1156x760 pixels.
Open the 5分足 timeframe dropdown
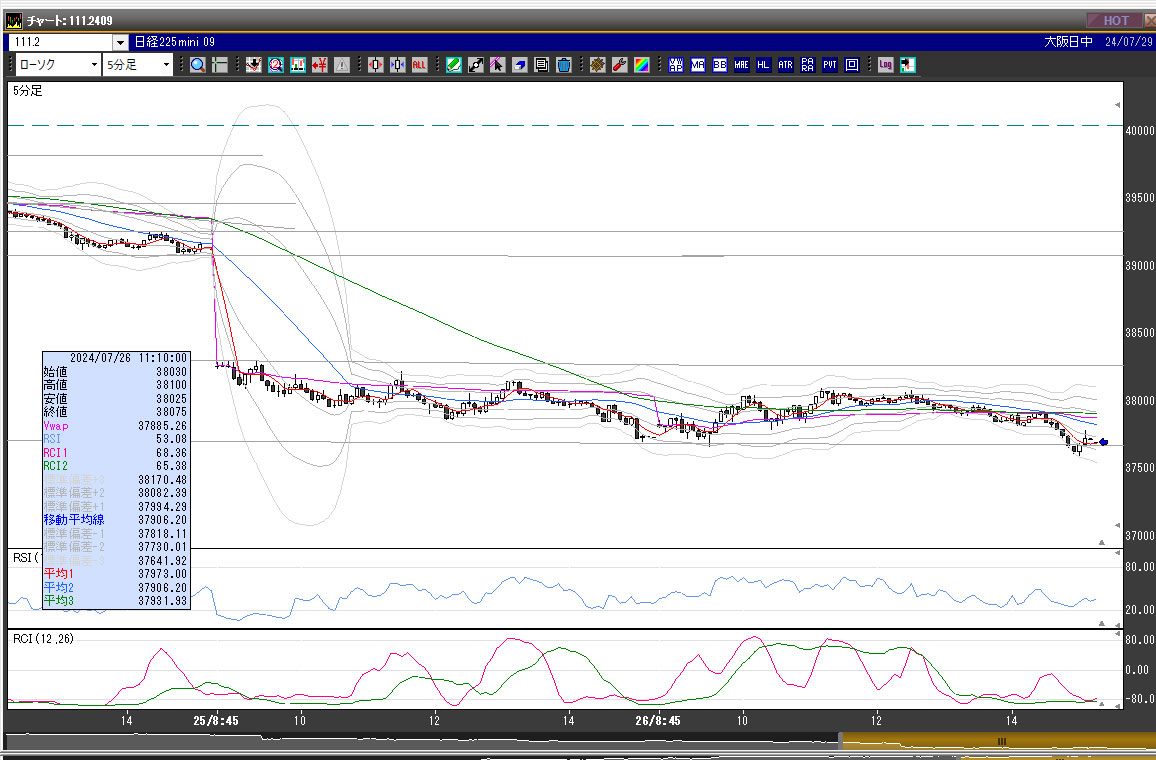tap(138, 65)
